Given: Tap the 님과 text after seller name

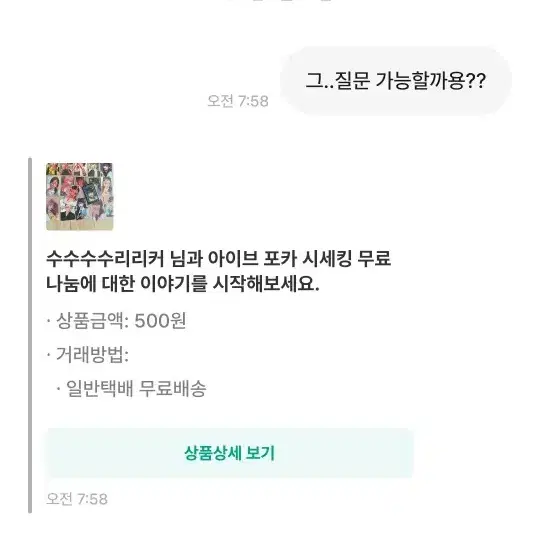Looking at the screenshot, I should pos(186,258).
